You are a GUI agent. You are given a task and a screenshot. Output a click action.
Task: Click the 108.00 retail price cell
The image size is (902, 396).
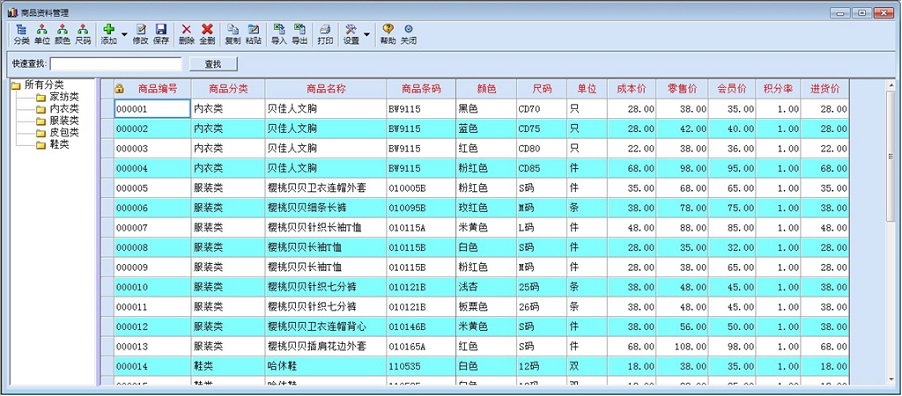click(x=682, y=346)
